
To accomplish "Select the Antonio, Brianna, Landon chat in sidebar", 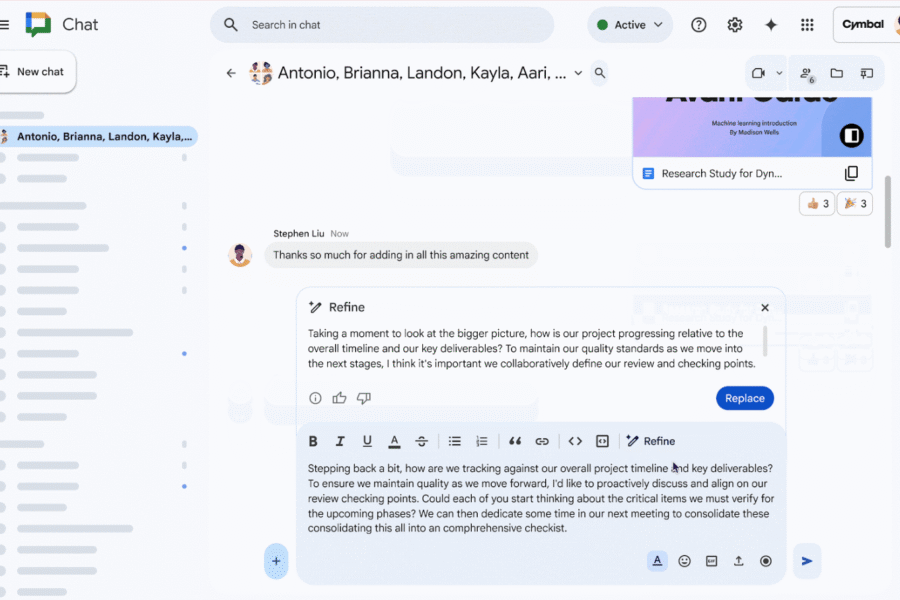I will (100, 134).
